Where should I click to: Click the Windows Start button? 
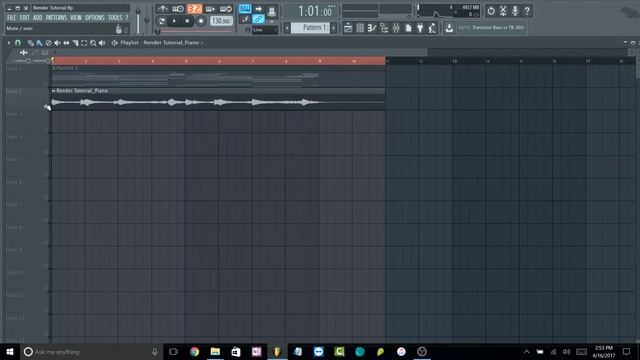point(10,351)
